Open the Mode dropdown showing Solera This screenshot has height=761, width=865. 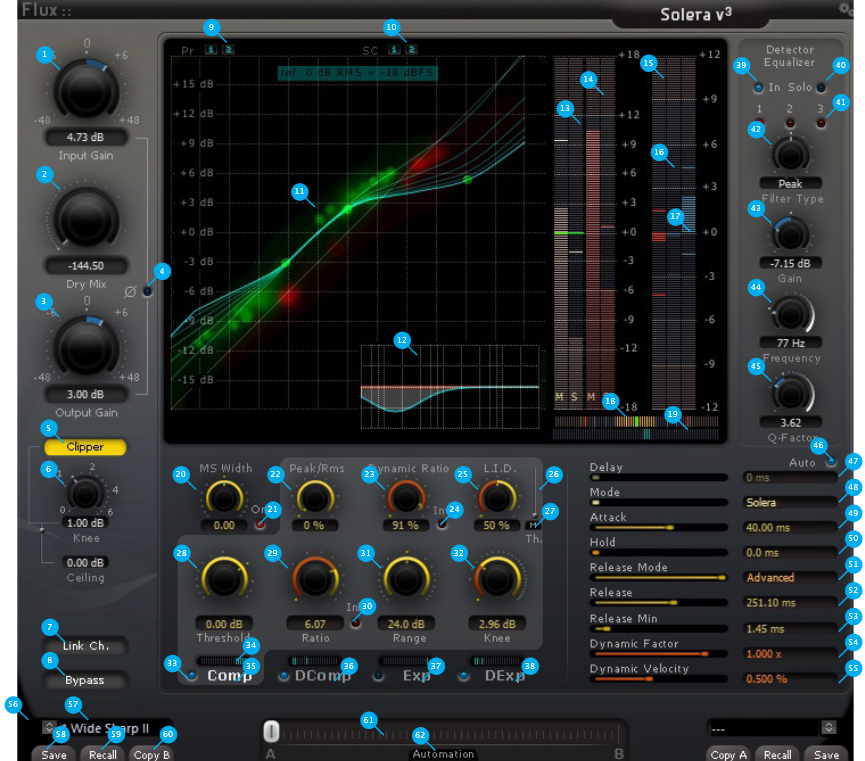click(x=790, y=502)
